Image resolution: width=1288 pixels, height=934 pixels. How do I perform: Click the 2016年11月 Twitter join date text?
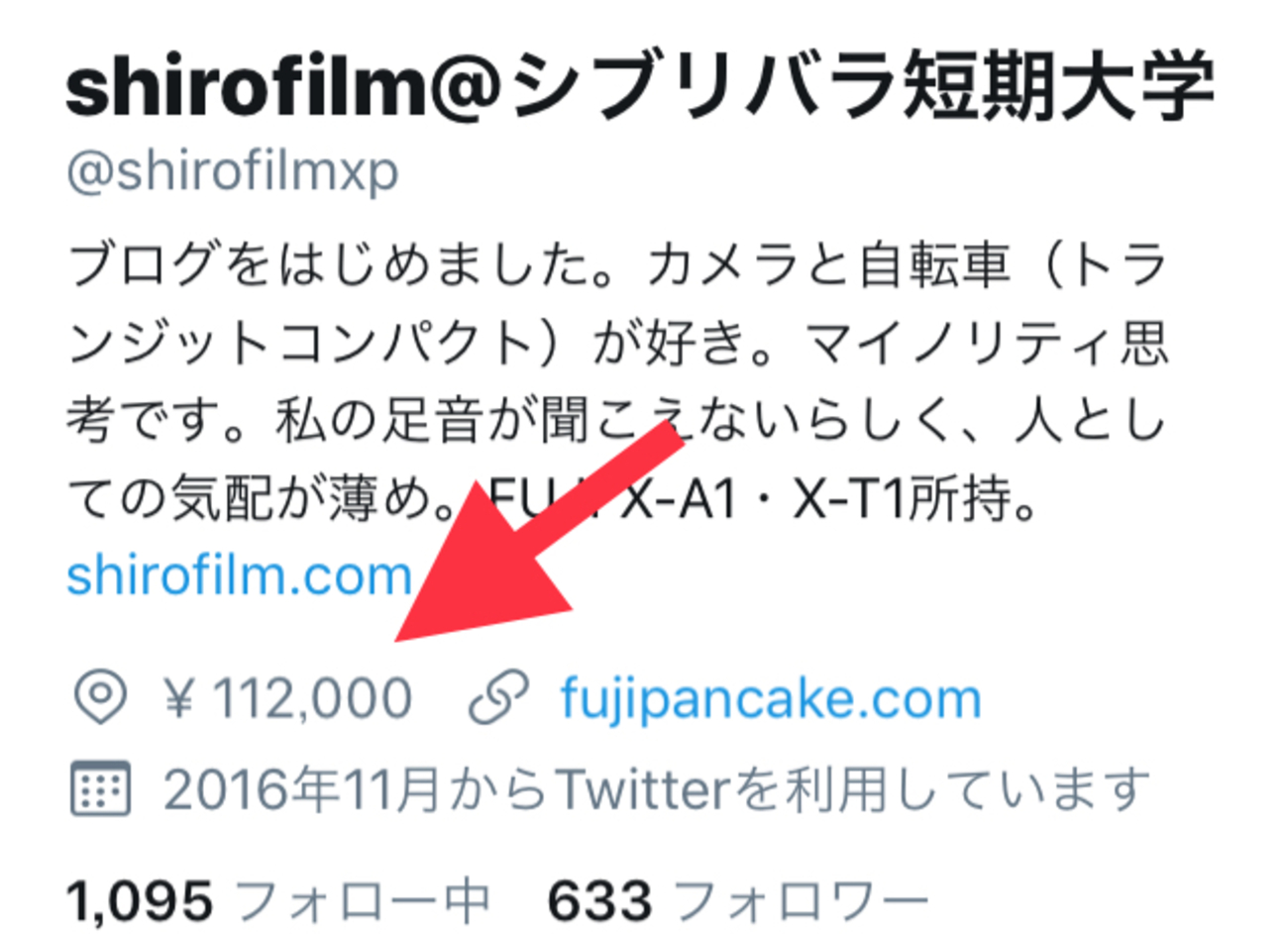(656, 789)
